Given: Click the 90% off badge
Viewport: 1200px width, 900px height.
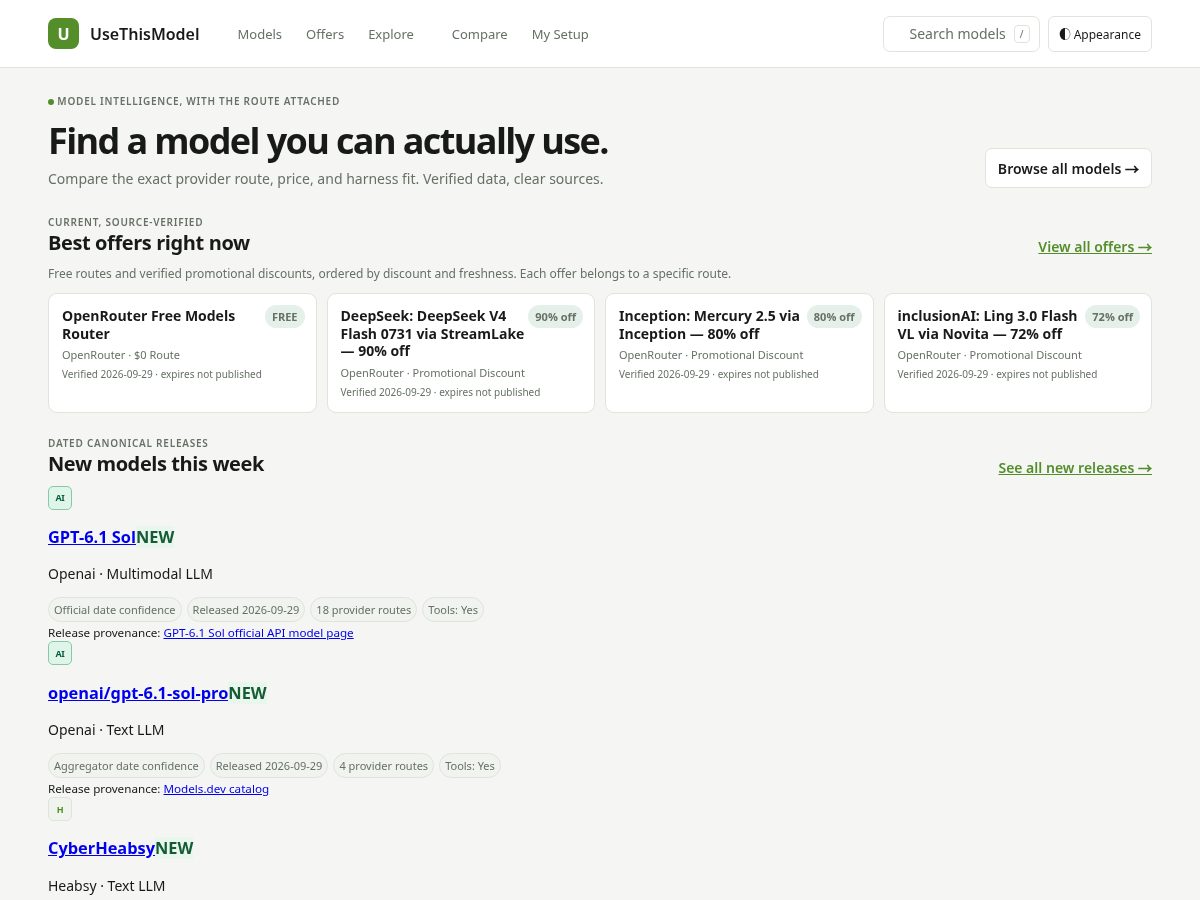Looking at the screenshot, I should pyautogui.click(x=555, y=317).
